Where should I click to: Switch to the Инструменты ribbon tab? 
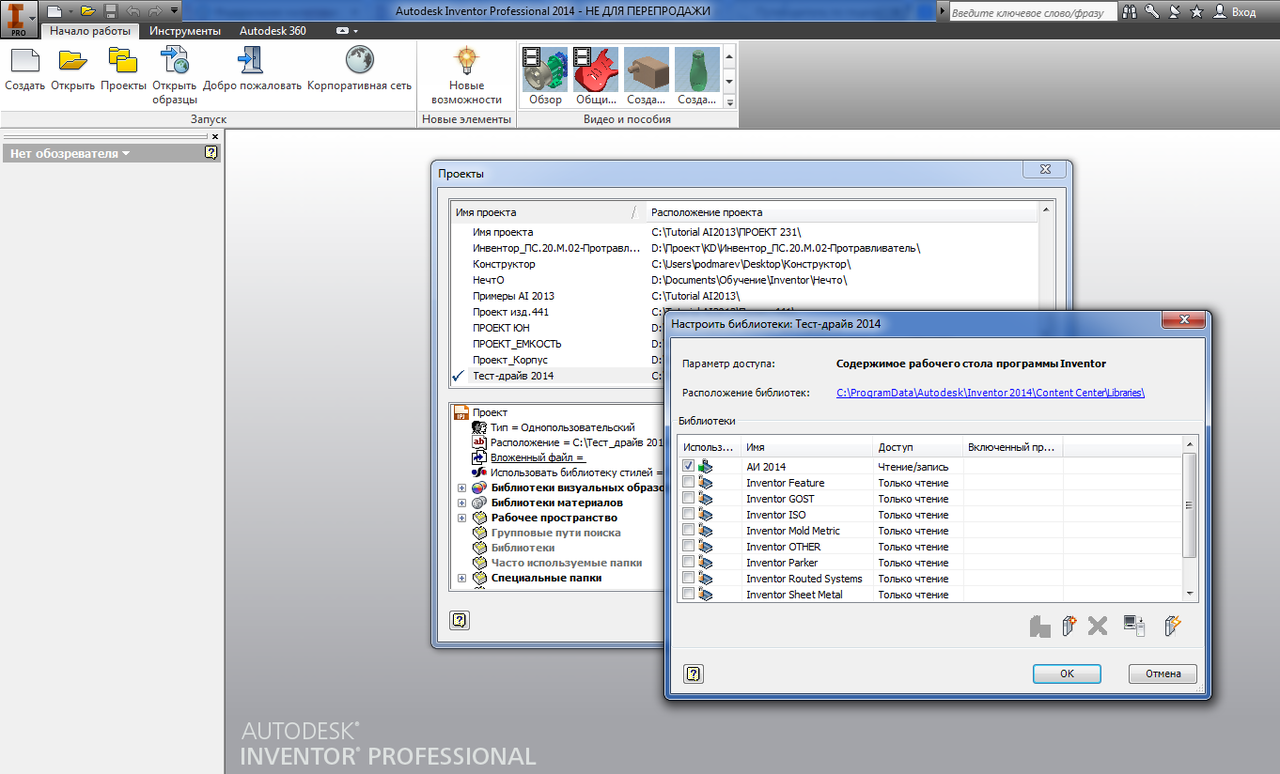185,31
